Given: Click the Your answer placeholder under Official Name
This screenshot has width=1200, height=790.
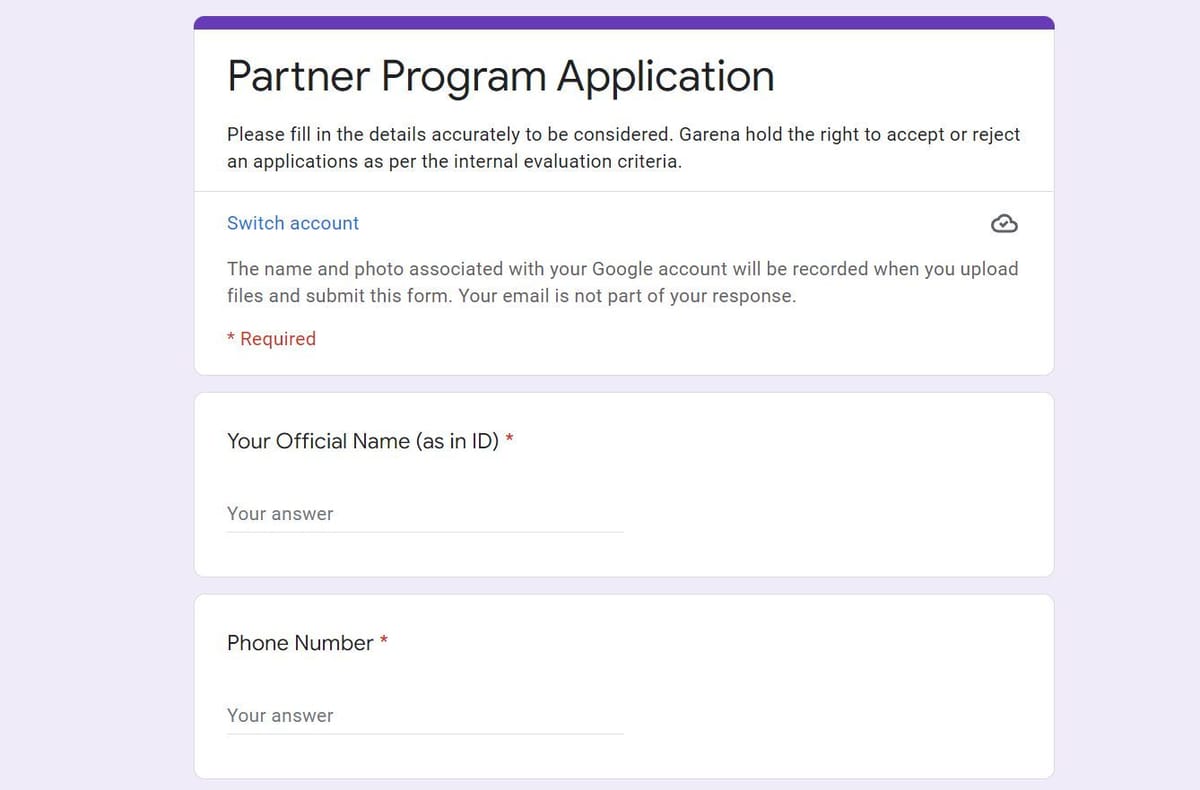Looking at the screenshot, I should point(280,513).
